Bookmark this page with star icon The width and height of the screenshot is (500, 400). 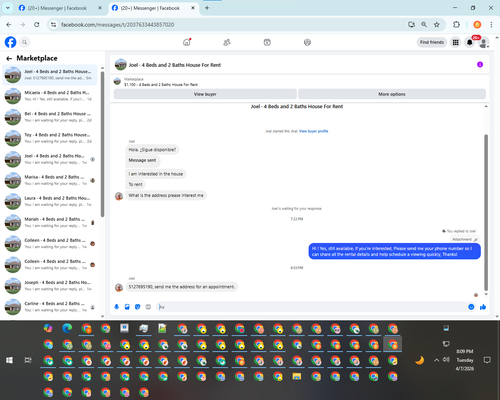437,25
